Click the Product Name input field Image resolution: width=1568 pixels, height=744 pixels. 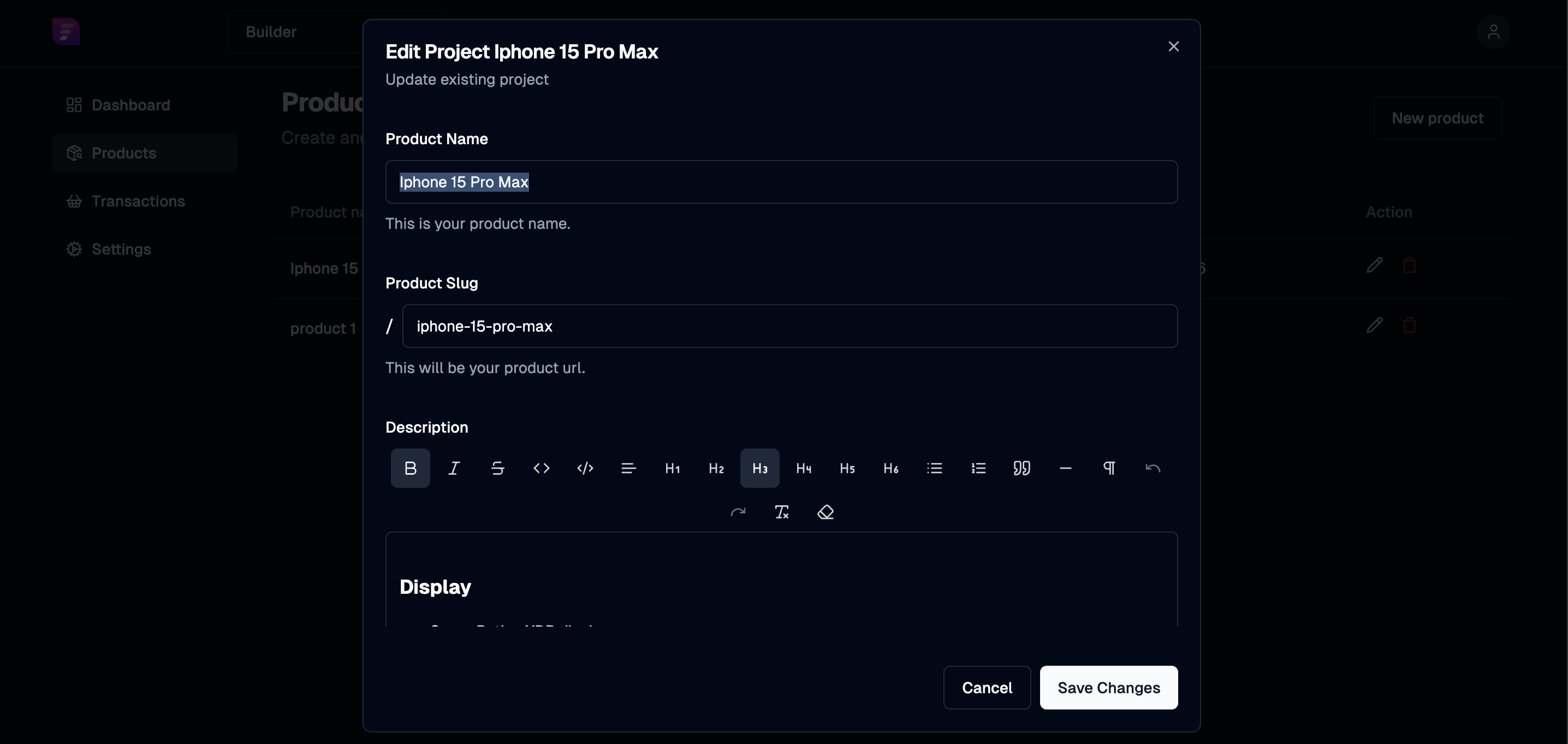pyautogui.click(x=782, y=182)
